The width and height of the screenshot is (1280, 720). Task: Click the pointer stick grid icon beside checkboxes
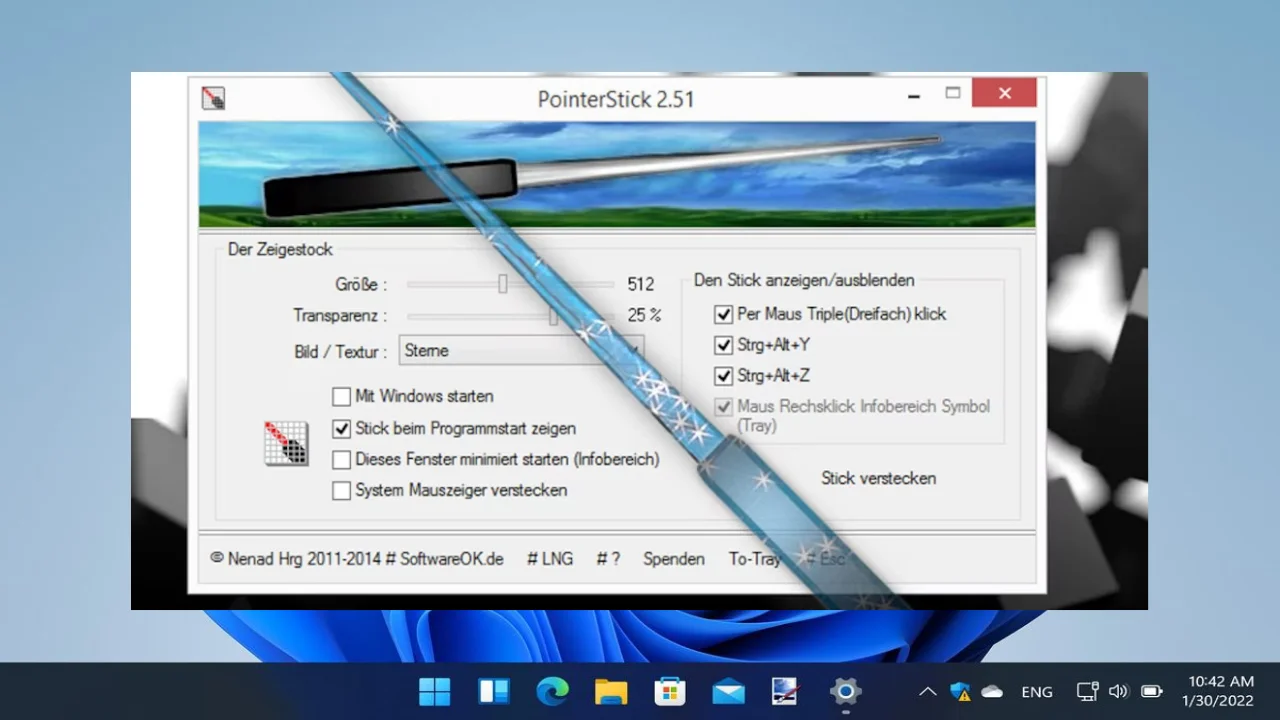point(286,443)
